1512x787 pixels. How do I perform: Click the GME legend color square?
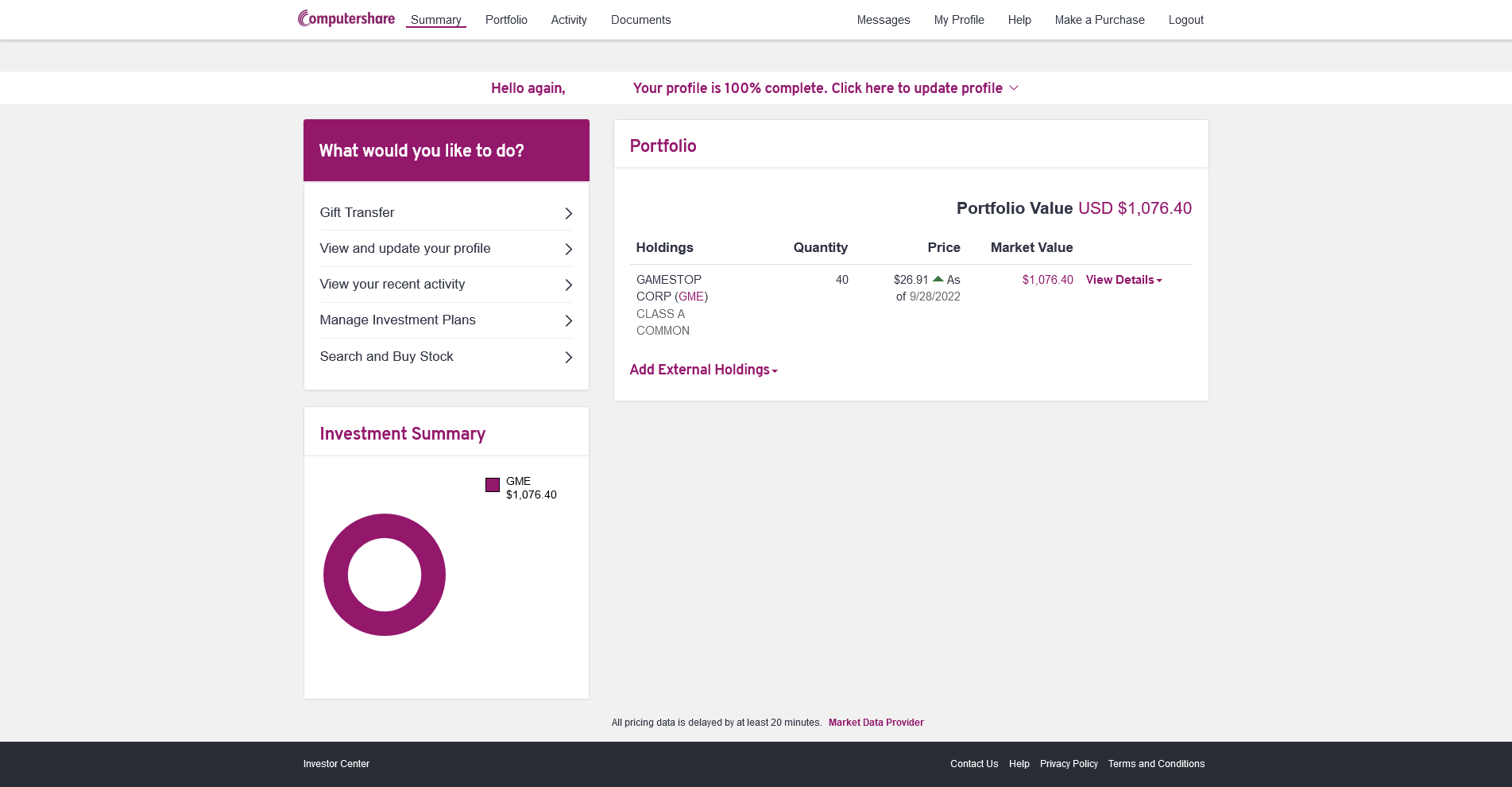[493, 485]
